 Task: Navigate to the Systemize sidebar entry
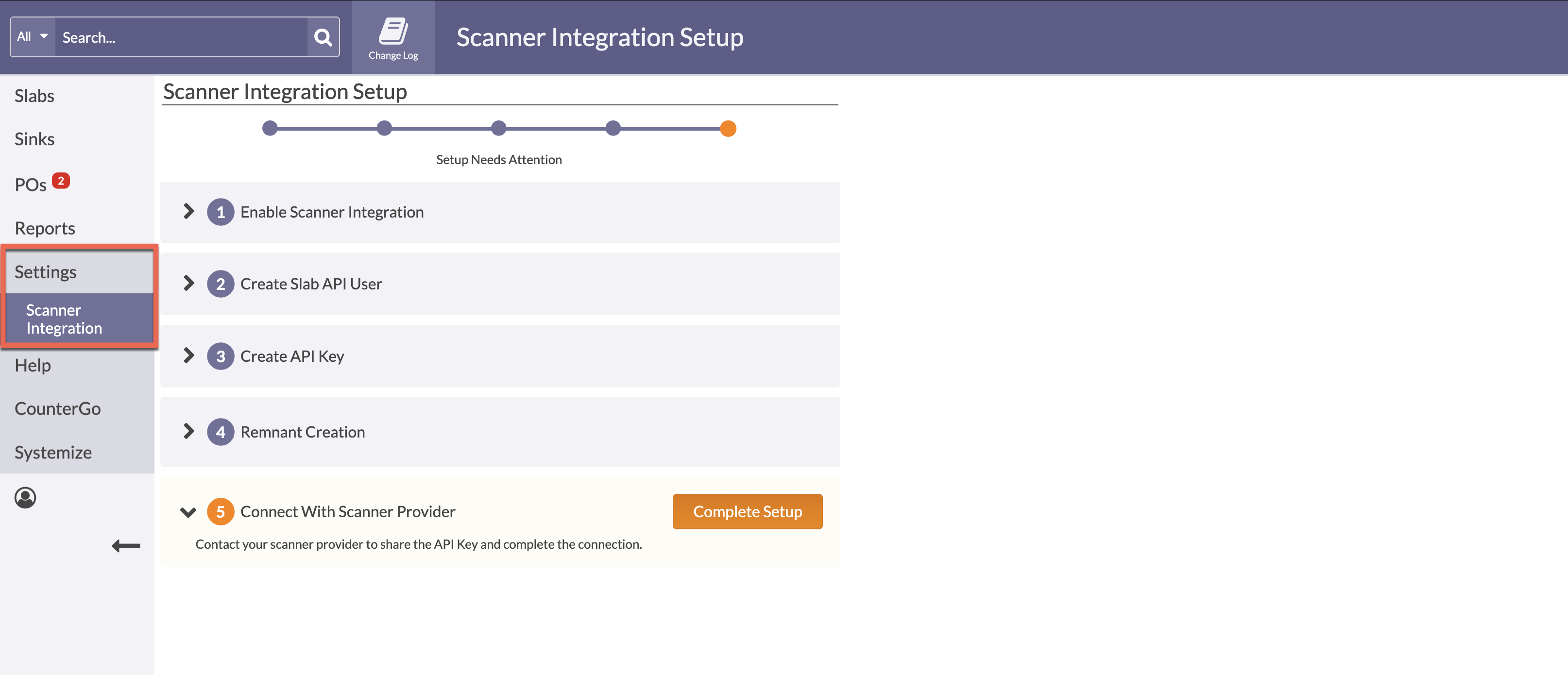[53, 452]
